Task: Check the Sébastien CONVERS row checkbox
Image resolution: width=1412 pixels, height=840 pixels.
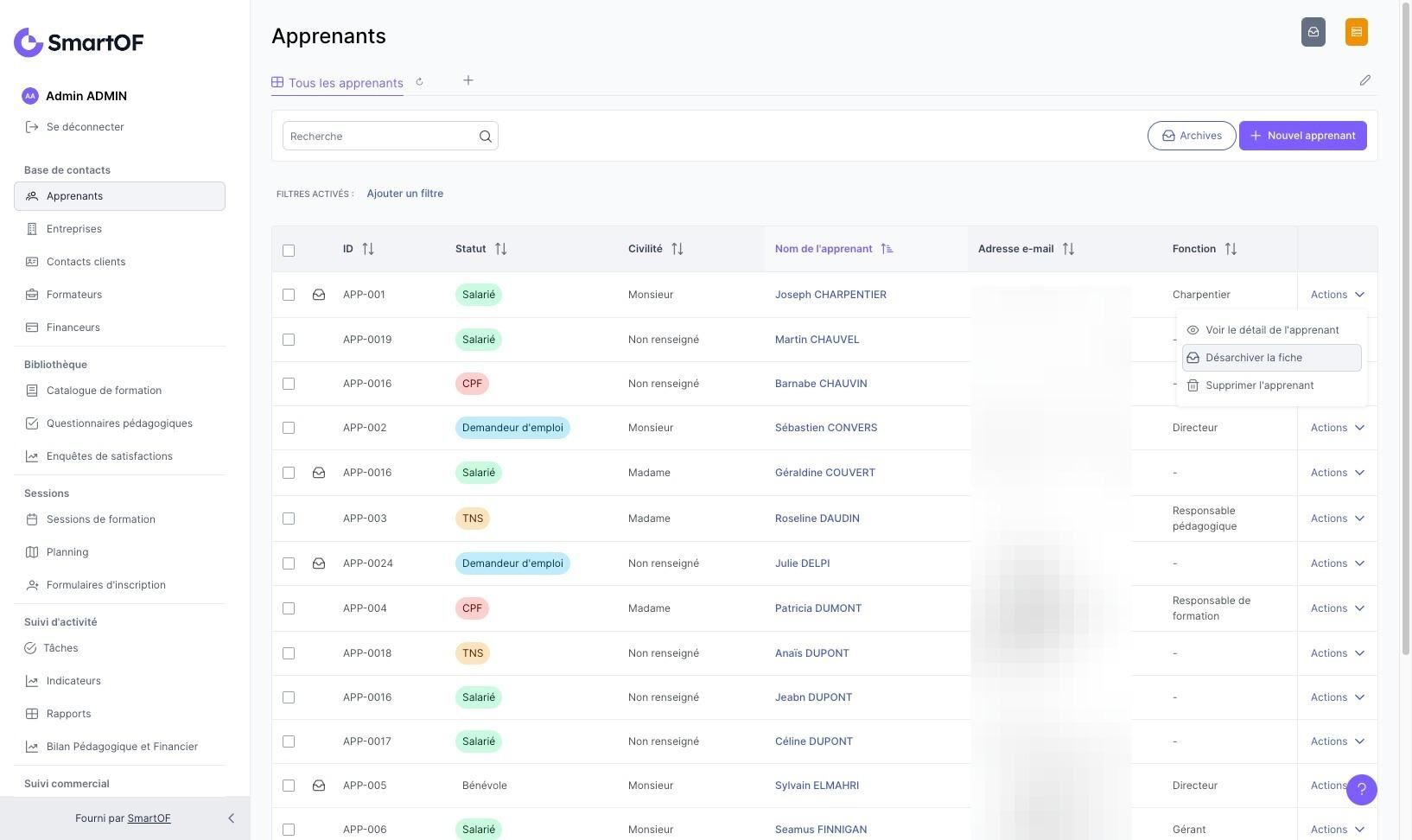Action: point(289,428)
